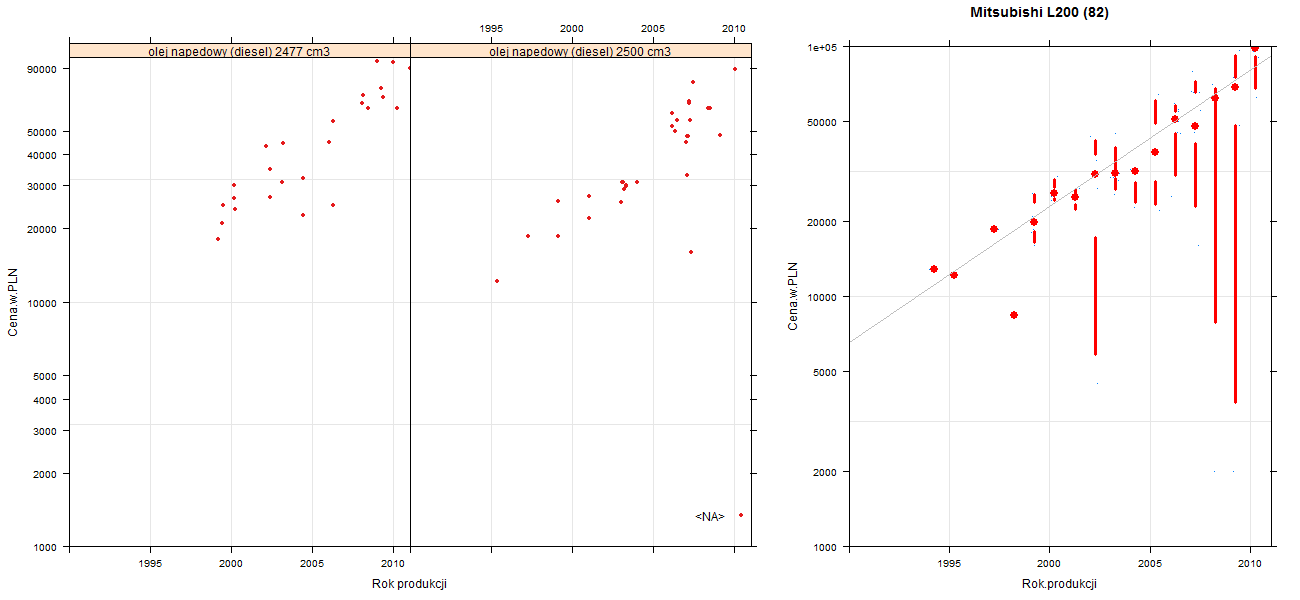Click 10000 tick label on the Mitsubishi plot axis
The height and width of the screenshot is (600, 1300).
(821, 297)
